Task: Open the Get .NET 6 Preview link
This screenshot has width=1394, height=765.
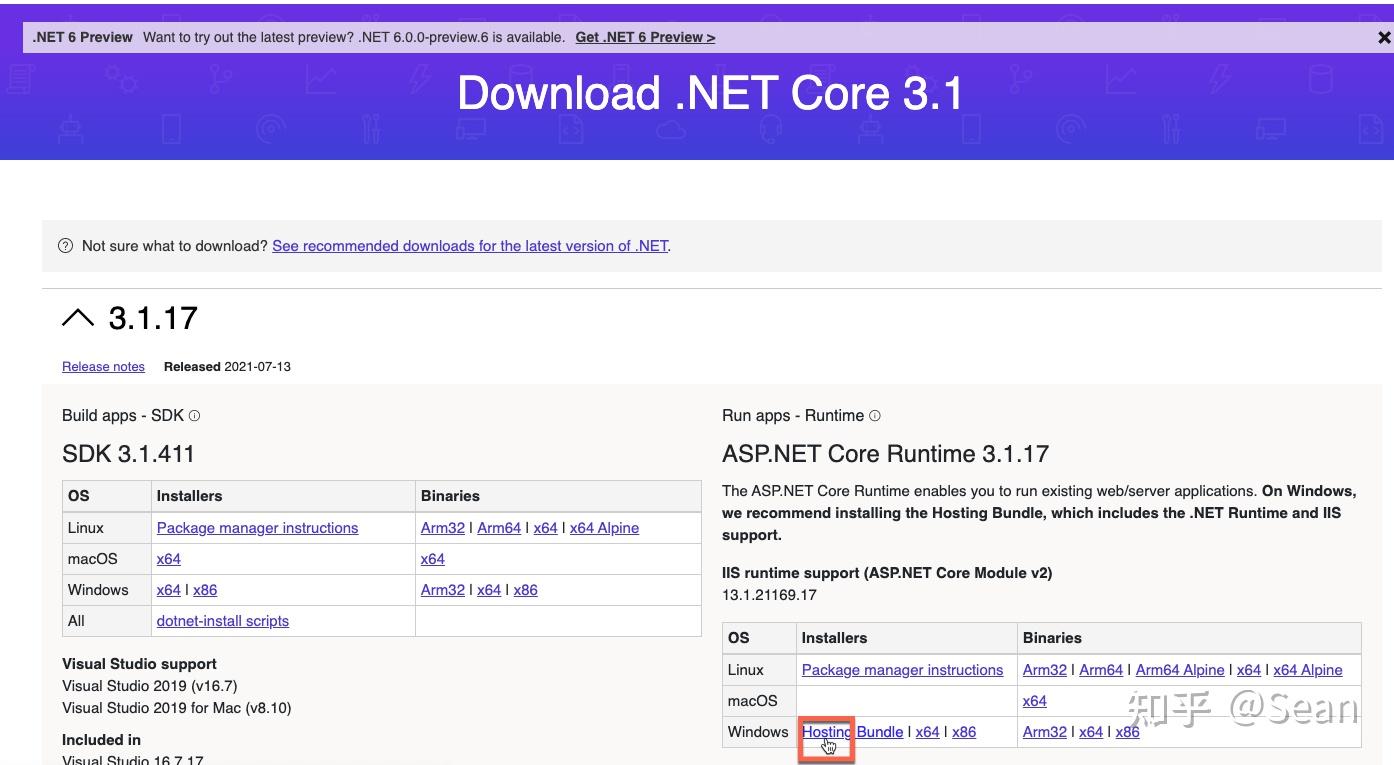Action: pyautogui.click(x=645, y=37)
